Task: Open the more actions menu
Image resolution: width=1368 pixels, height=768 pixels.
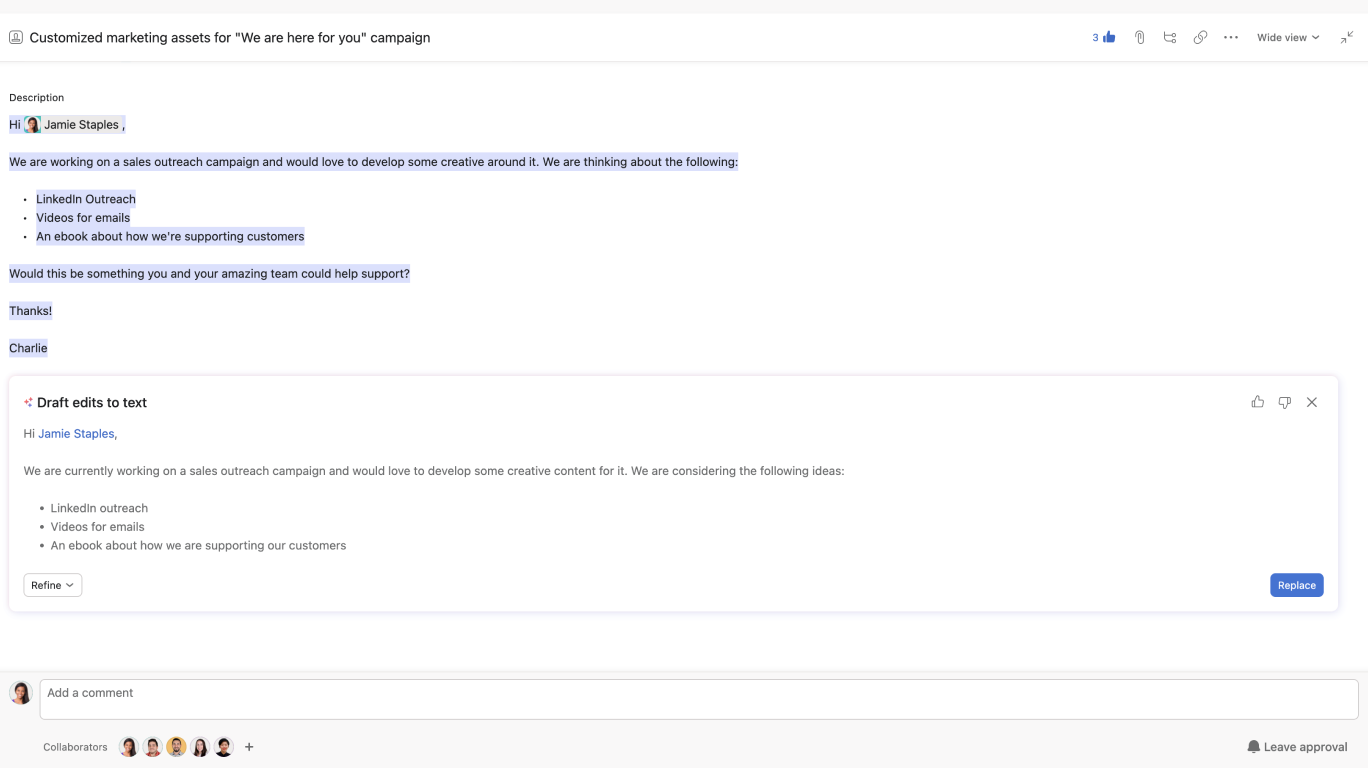Action: click(x=1231, y=37)
